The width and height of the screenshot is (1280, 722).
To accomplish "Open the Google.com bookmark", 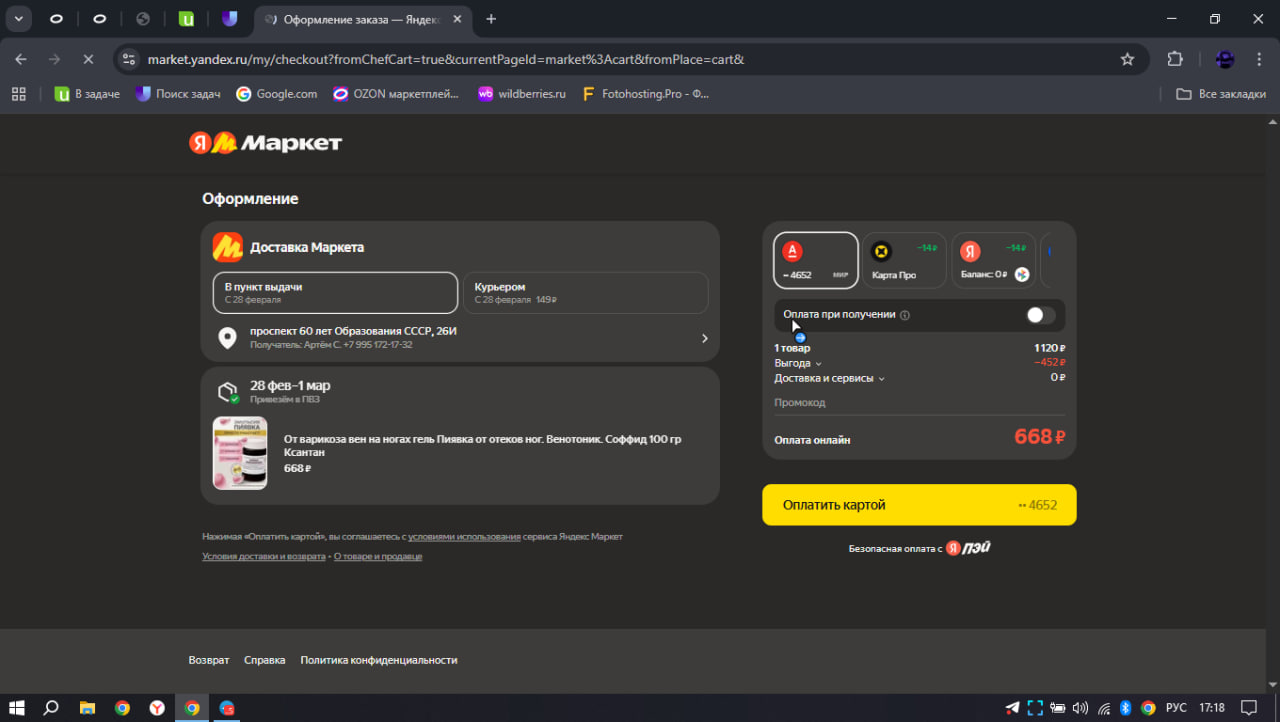I will click(x=277, y=94).
